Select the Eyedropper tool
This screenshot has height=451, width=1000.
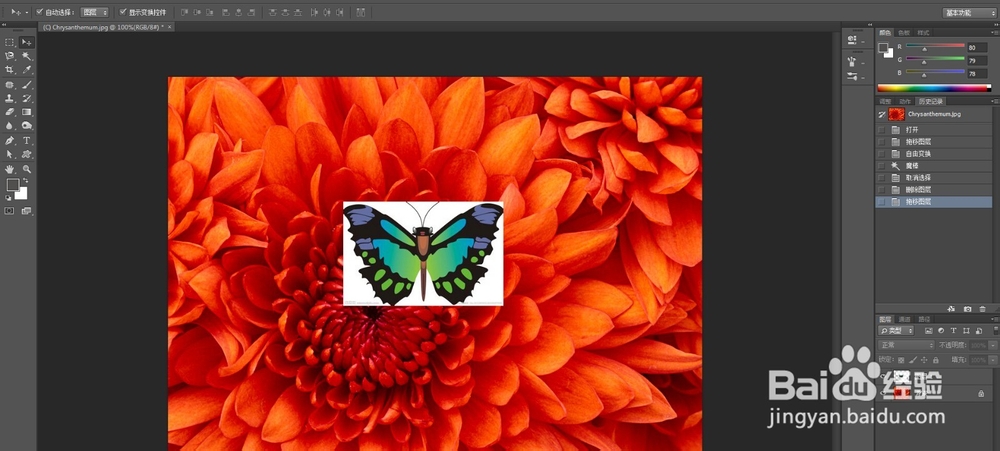[26, 70]
